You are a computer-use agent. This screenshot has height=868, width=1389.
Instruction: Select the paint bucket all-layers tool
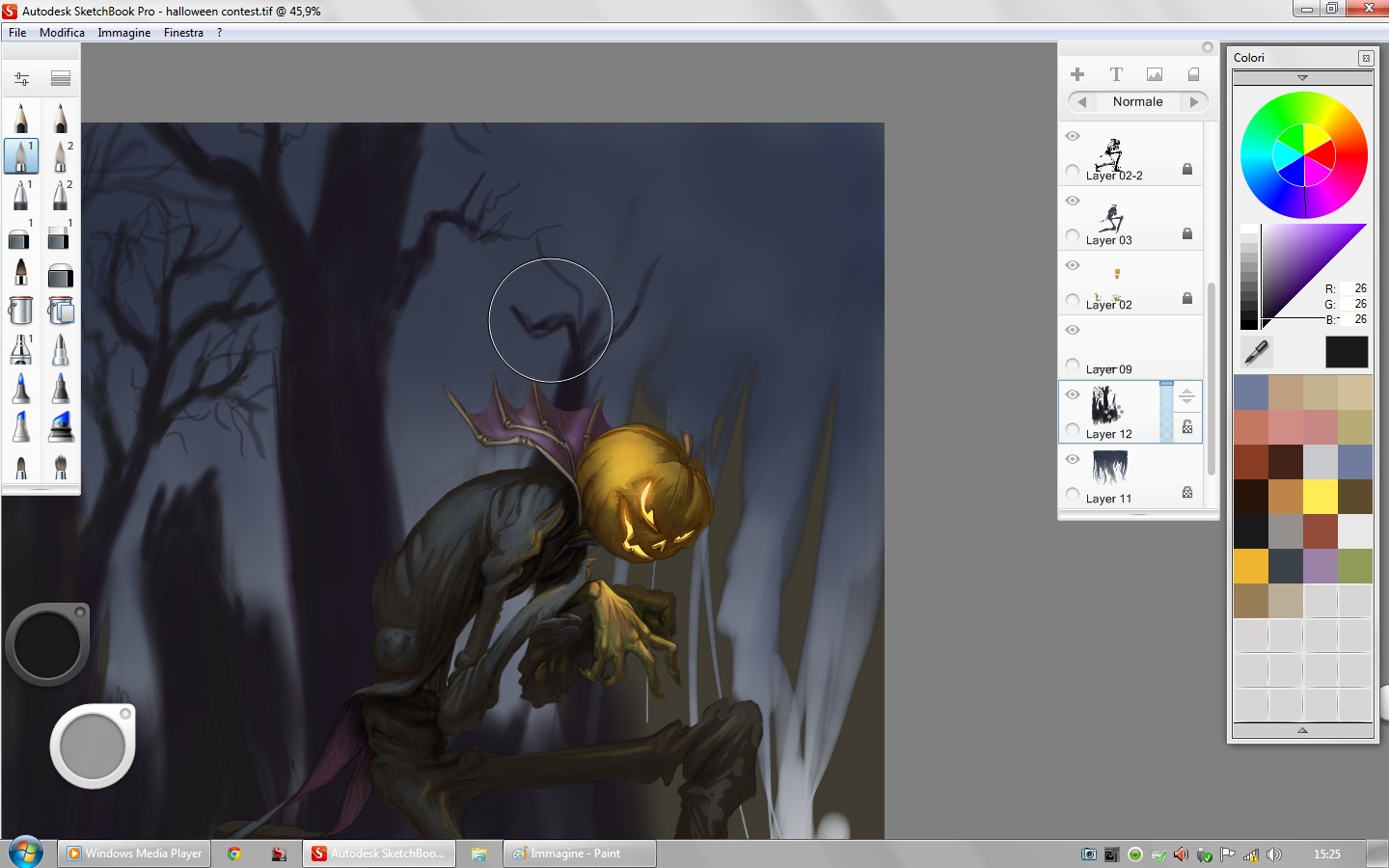point(60,311)
